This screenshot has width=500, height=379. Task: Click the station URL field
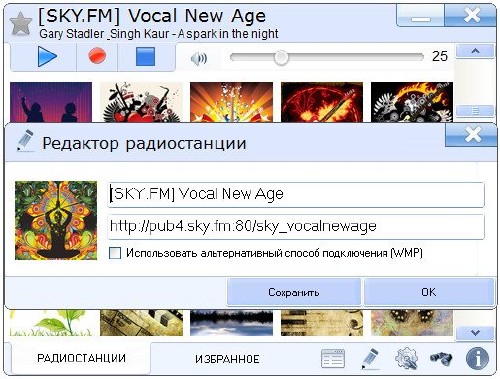tap(296, 226)
